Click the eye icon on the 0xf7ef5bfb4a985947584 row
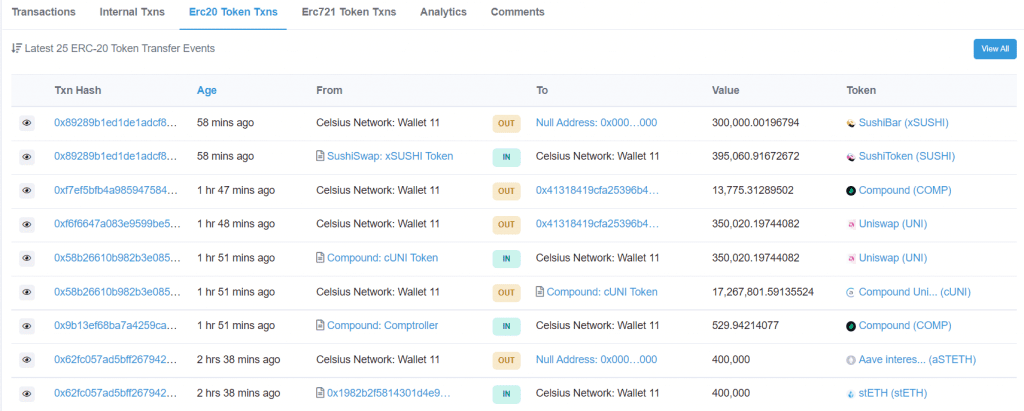The height and width of the screenshot is (411, 1024). (27, 191)
